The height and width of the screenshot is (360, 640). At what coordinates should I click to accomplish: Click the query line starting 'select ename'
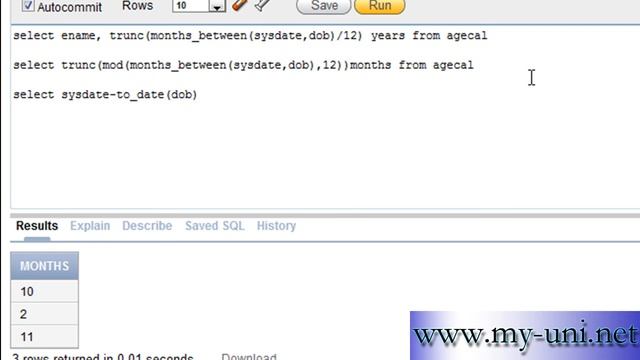[x=250, y=36]
